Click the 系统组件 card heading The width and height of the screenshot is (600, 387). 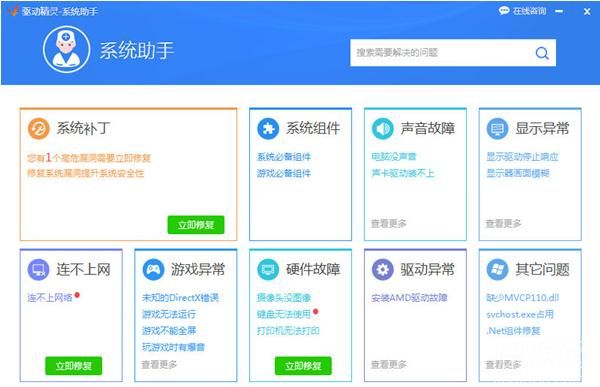(313, 128)
